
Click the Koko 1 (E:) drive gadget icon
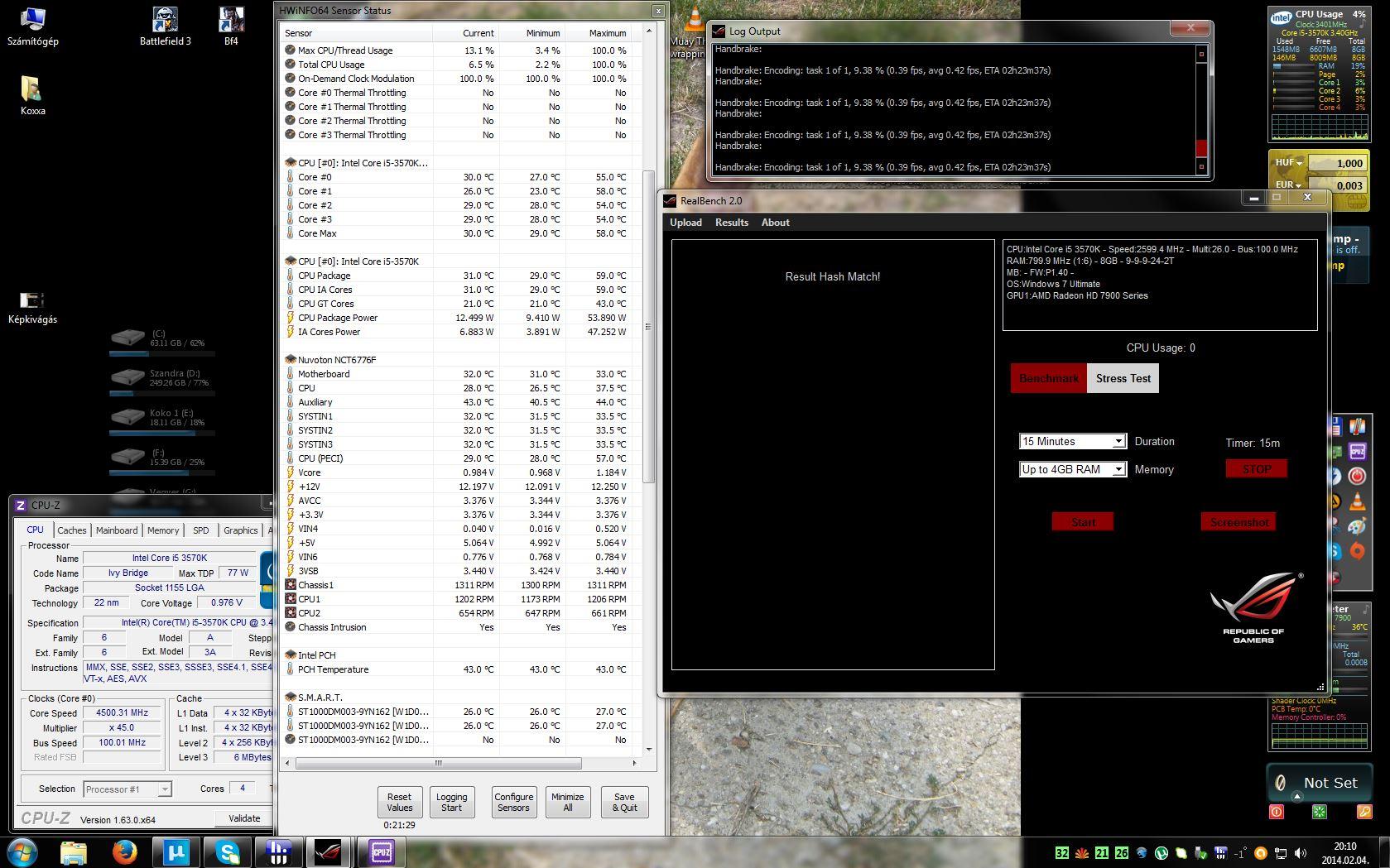click(127, 417)
